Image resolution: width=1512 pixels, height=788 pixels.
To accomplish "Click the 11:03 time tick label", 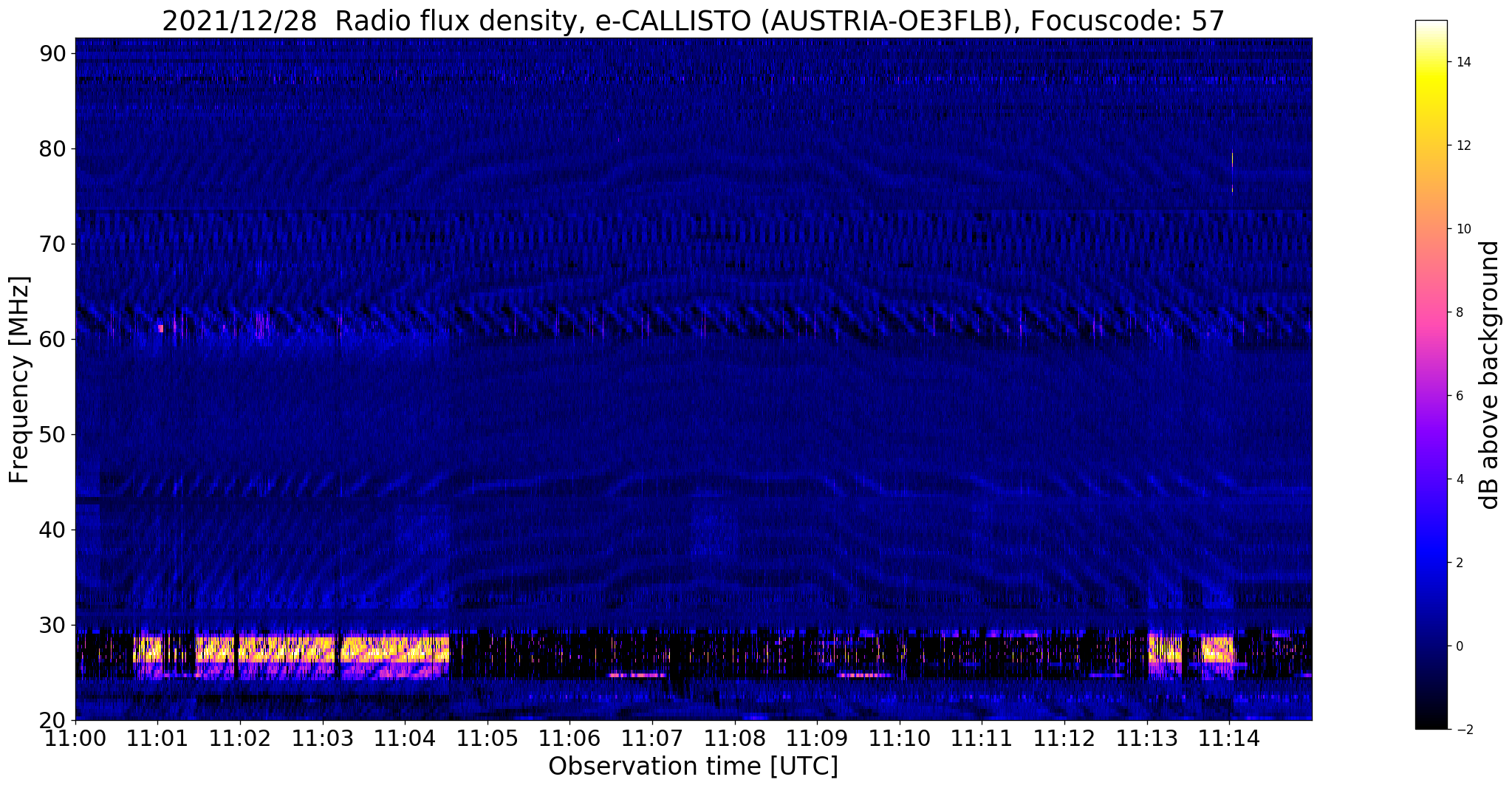I will pos(322,738).
